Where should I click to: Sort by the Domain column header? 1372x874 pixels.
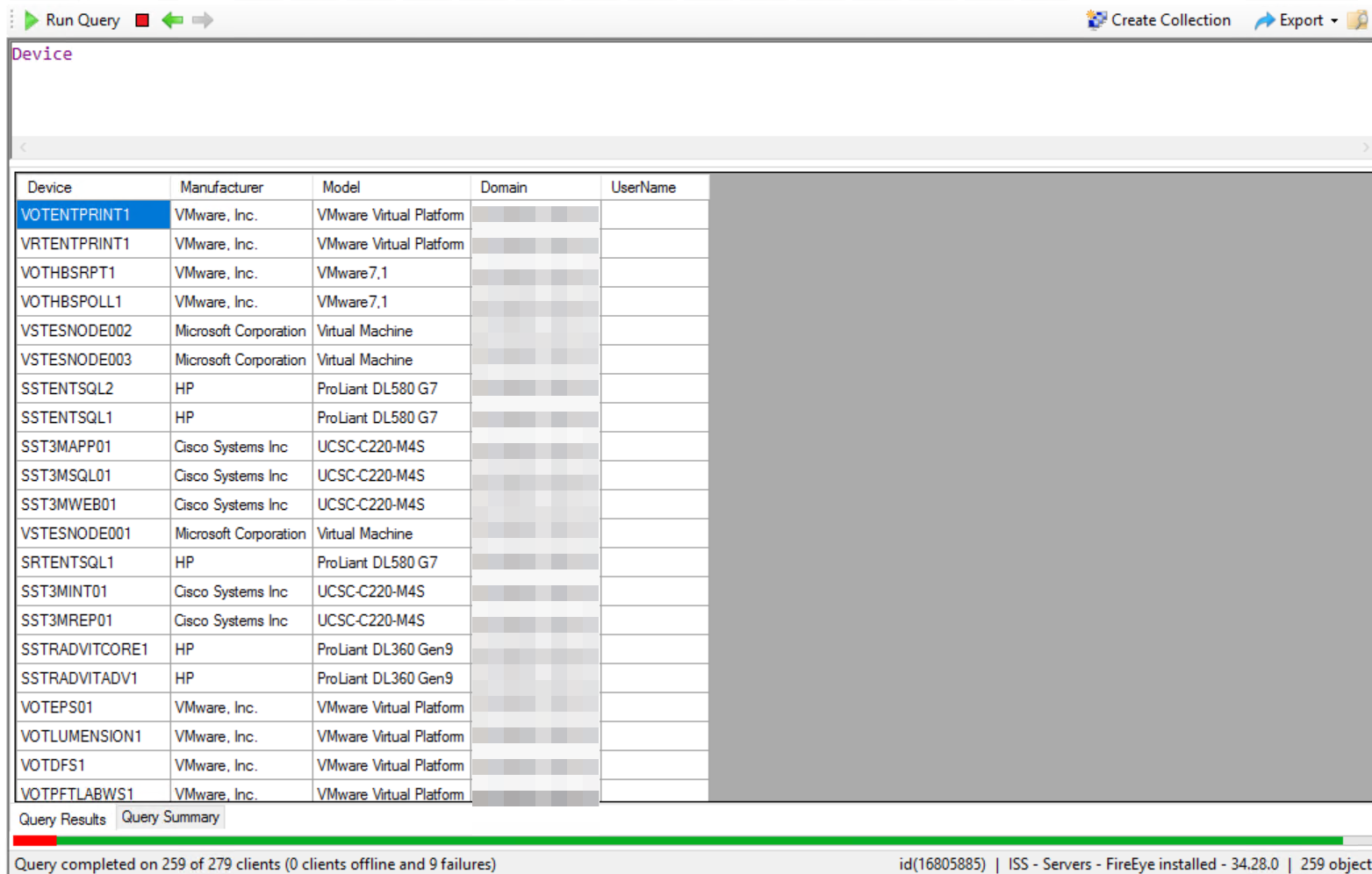pyautogui.click(x=535, y=187)
